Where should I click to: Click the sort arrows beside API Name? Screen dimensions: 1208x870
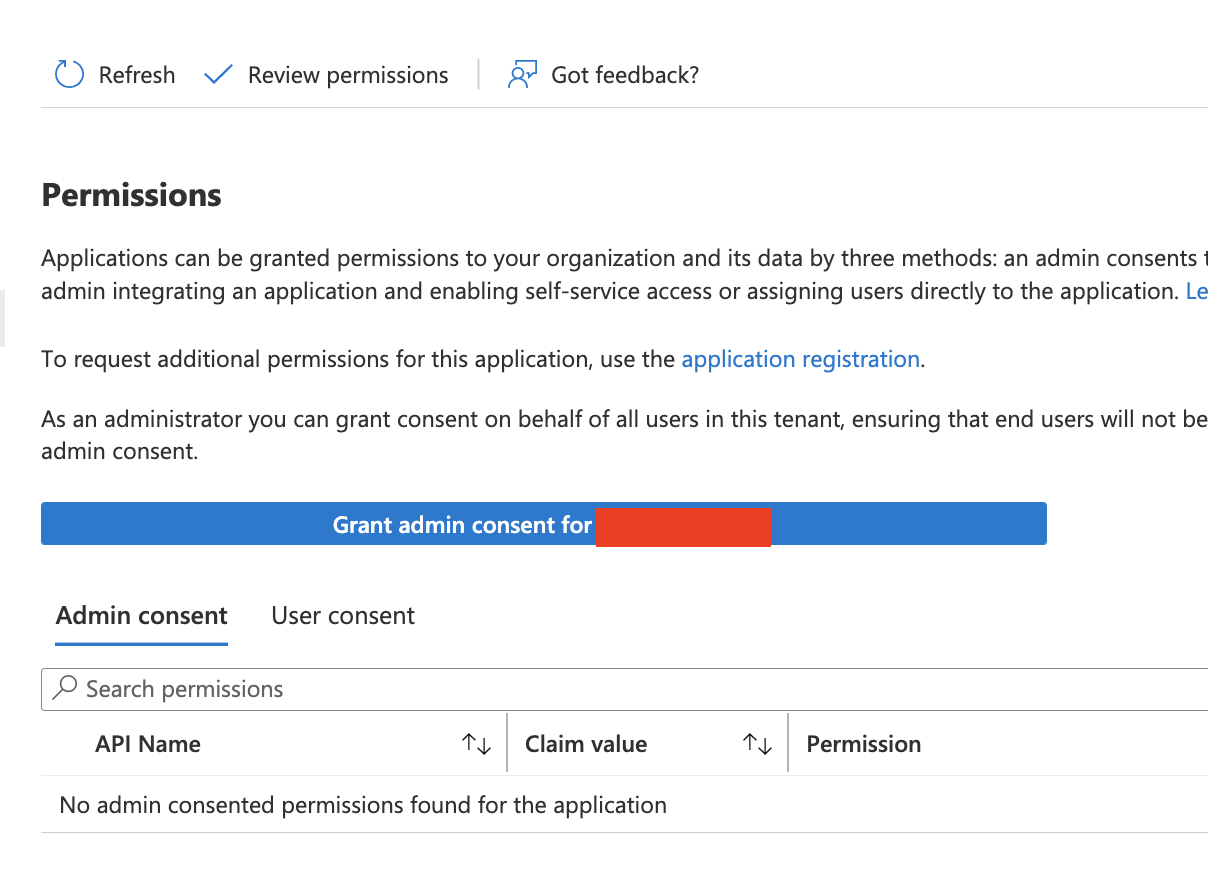click(x=476, y=744)
